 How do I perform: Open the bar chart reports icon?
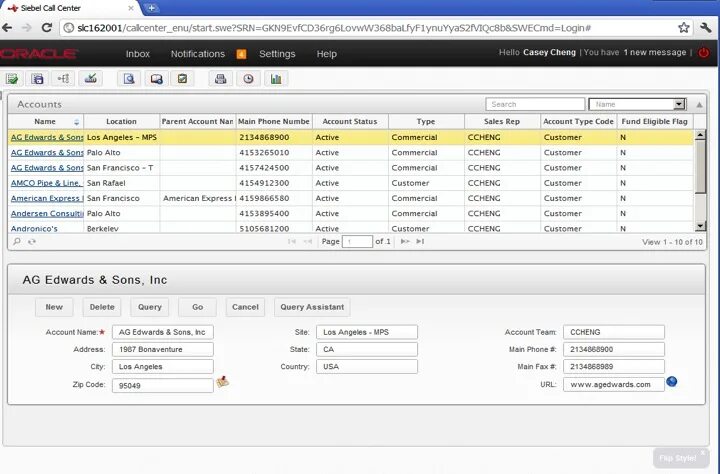276,79
